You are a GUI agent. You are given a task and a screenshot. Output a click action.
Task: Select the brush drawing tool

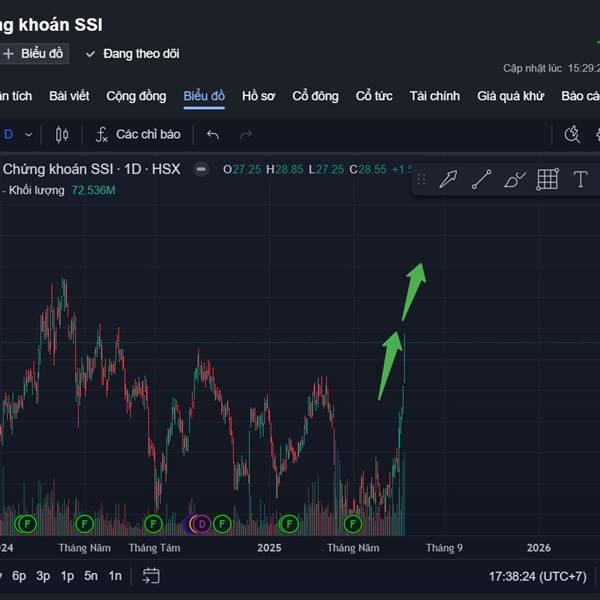[515, 179]
